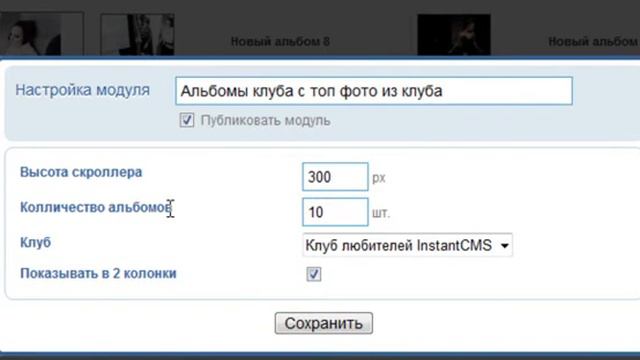Click the Клуб label
This screenshot has height=360, width=640.
click(36, 242)
